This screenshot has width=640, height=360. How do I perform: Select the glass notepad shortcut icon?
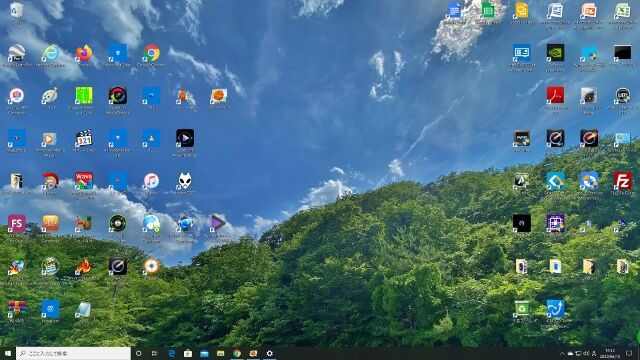(x=84, y=309)
